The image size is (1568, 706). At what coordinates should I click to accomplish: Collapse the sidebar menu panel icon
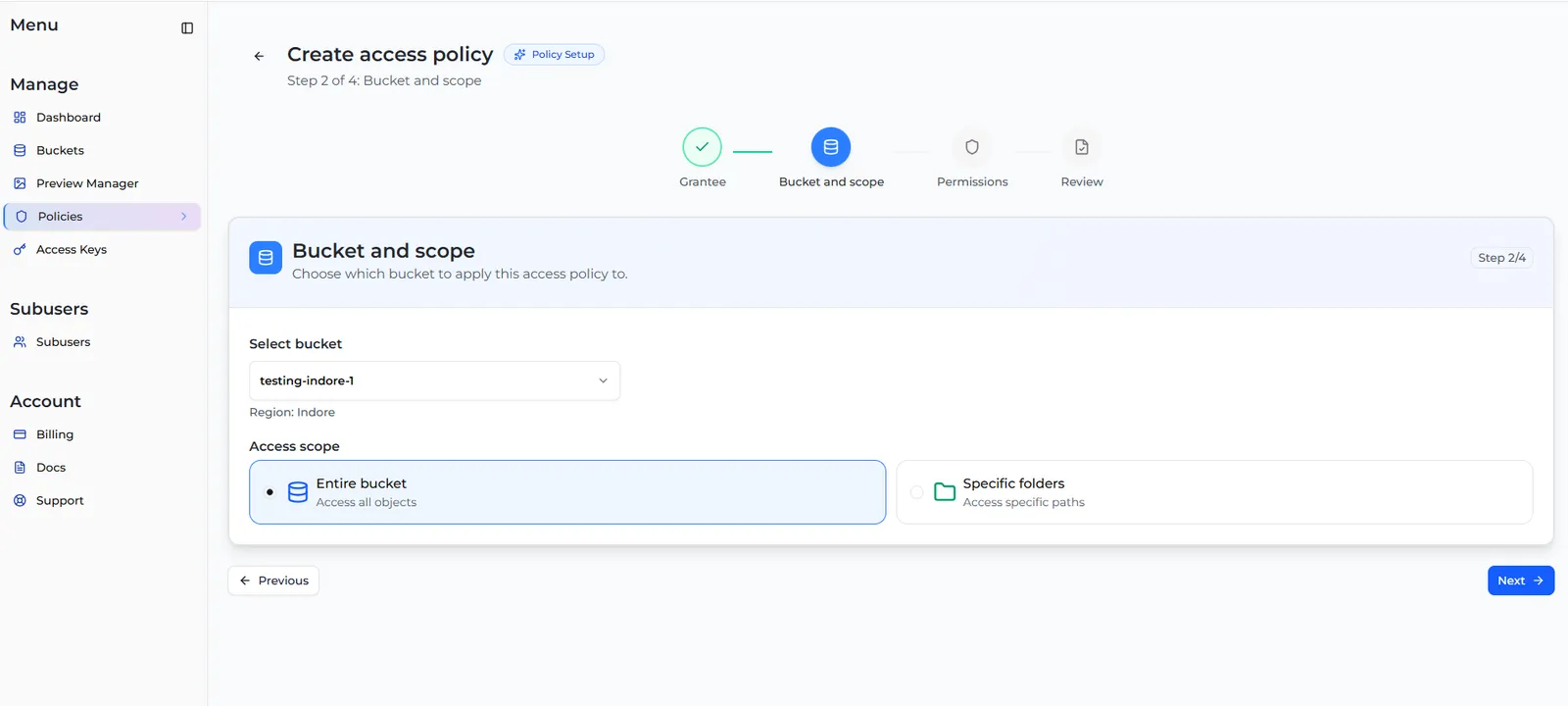point(187,27)
